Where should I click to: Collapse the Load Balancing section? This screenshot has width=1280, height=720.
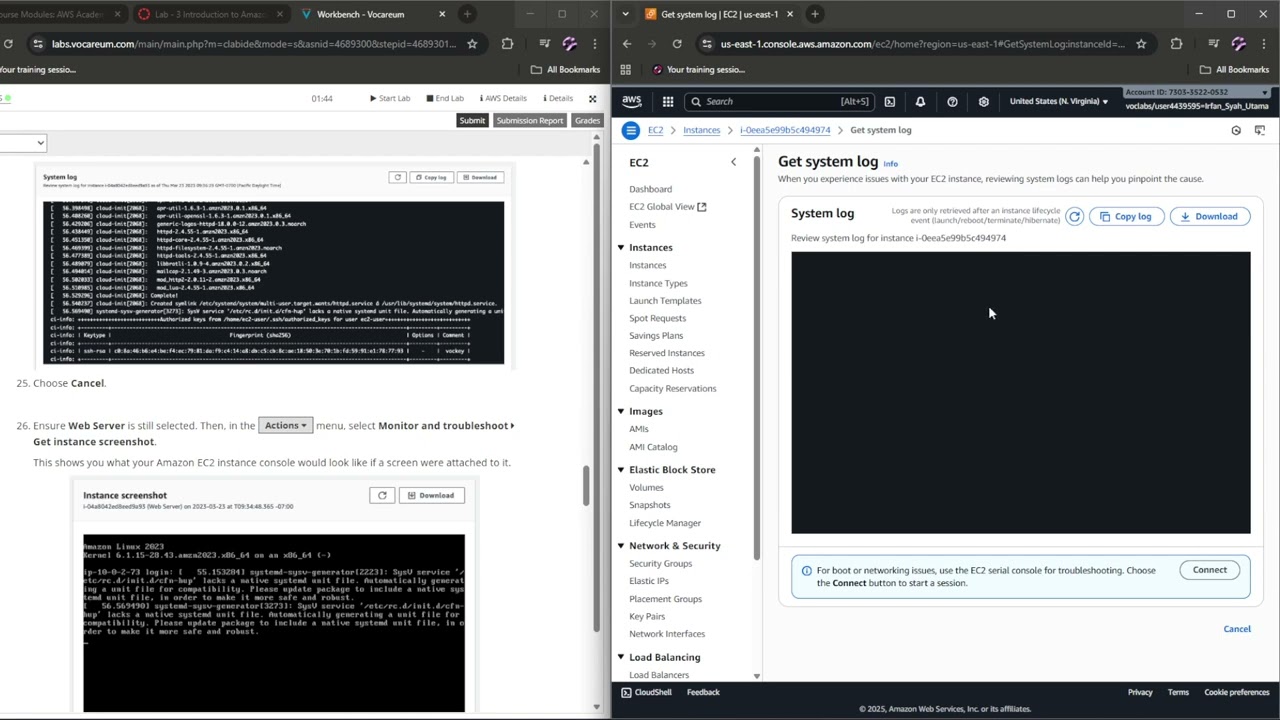pos(620,657)
